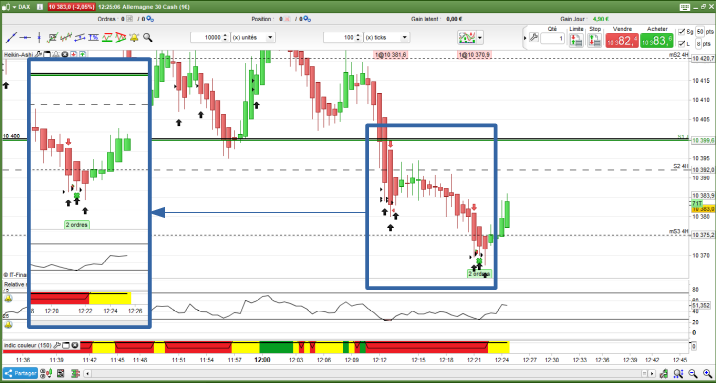
Task: Click green plus icon beside Heikin-Ashi
Action: [82, 54]
